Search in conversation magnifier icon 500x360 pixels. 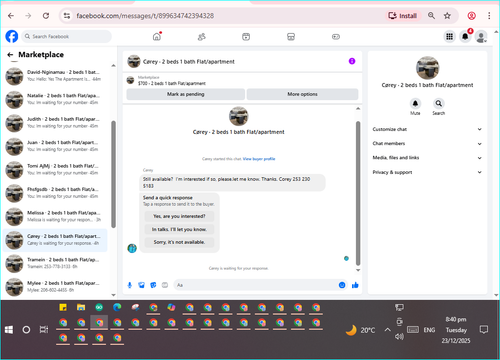[x=439, y=104]
